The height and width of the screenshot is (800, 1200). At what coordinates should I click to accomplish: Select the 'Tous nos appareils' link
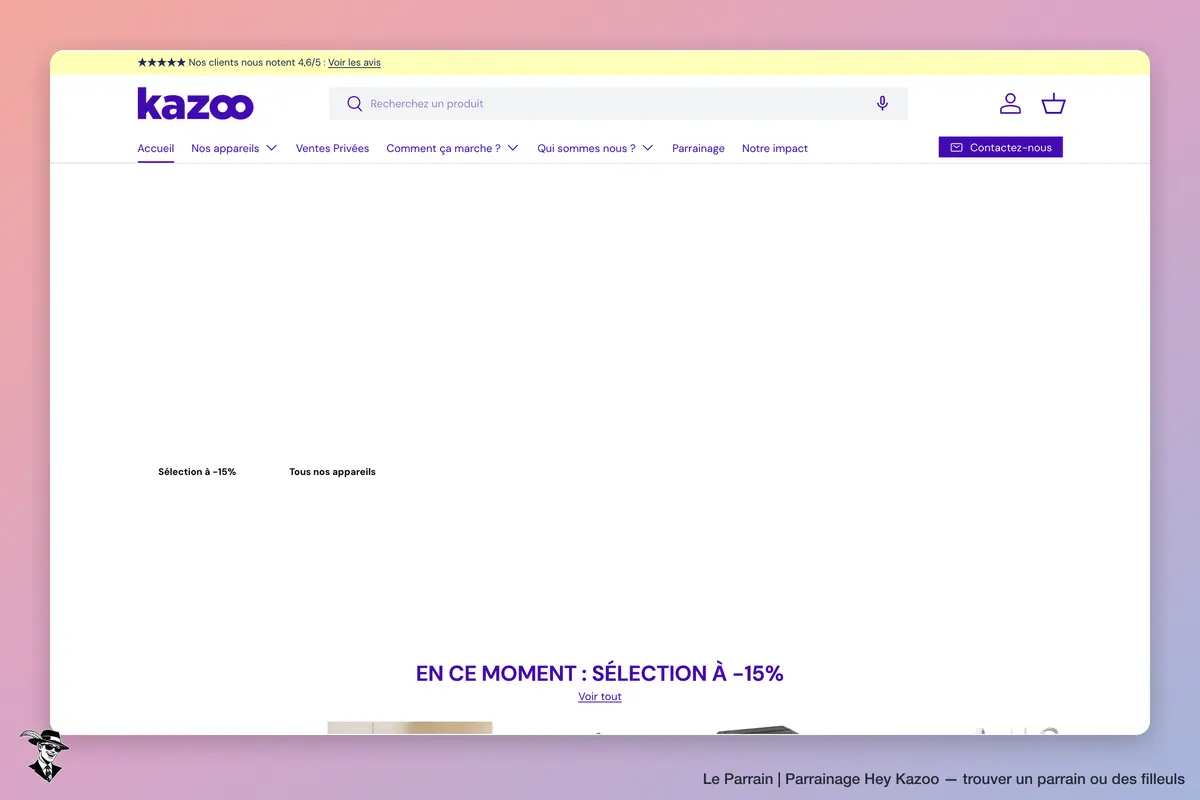coord(332,472)
